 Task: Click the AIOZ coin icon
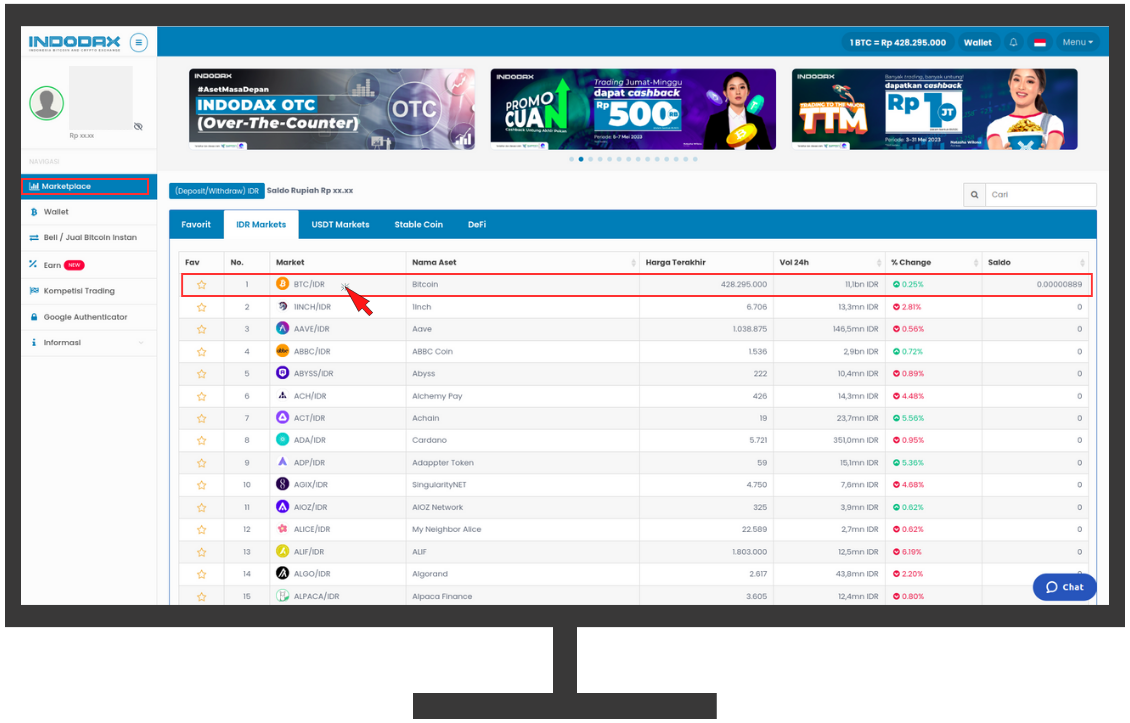click(x=282, y=507)
